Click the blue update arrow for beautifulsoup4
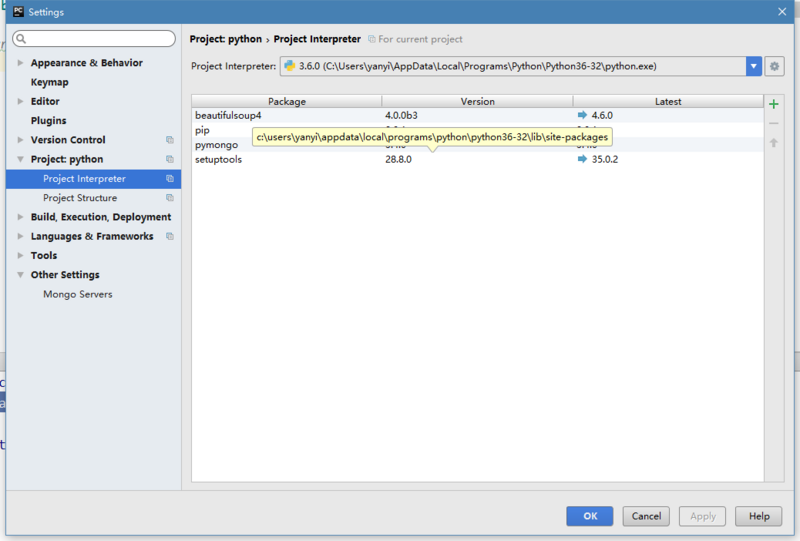Viewport: 800px width, 541px height. [582, 115]
